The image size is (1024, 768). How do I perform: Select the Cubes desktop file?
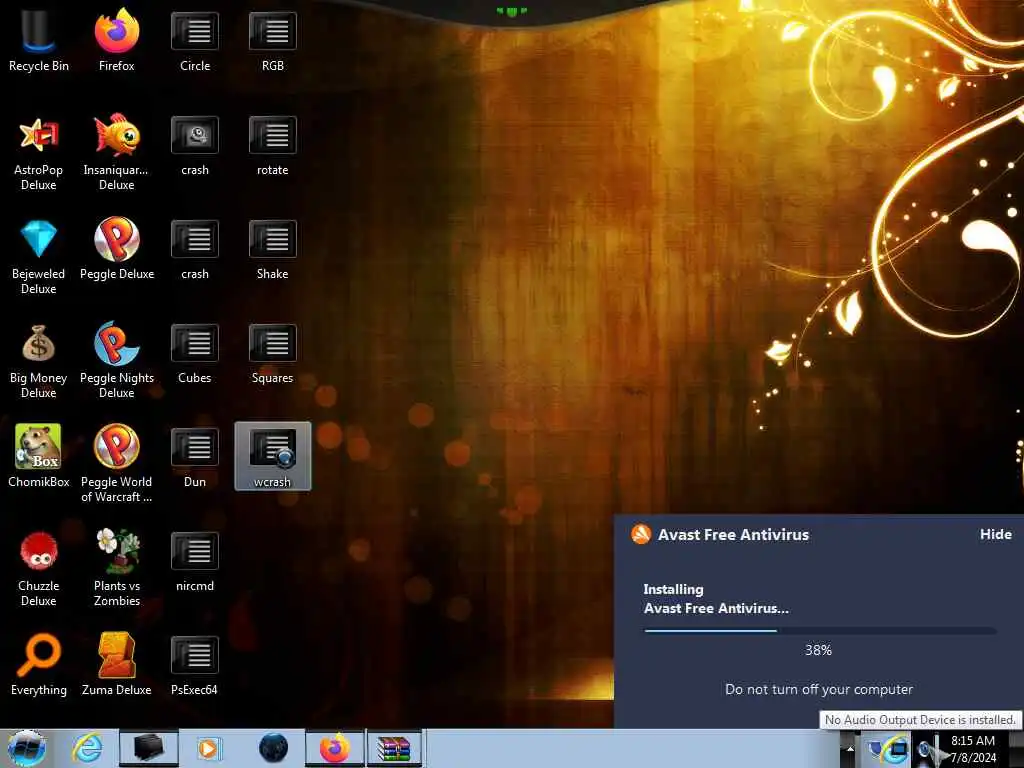(x=195, y=353)
